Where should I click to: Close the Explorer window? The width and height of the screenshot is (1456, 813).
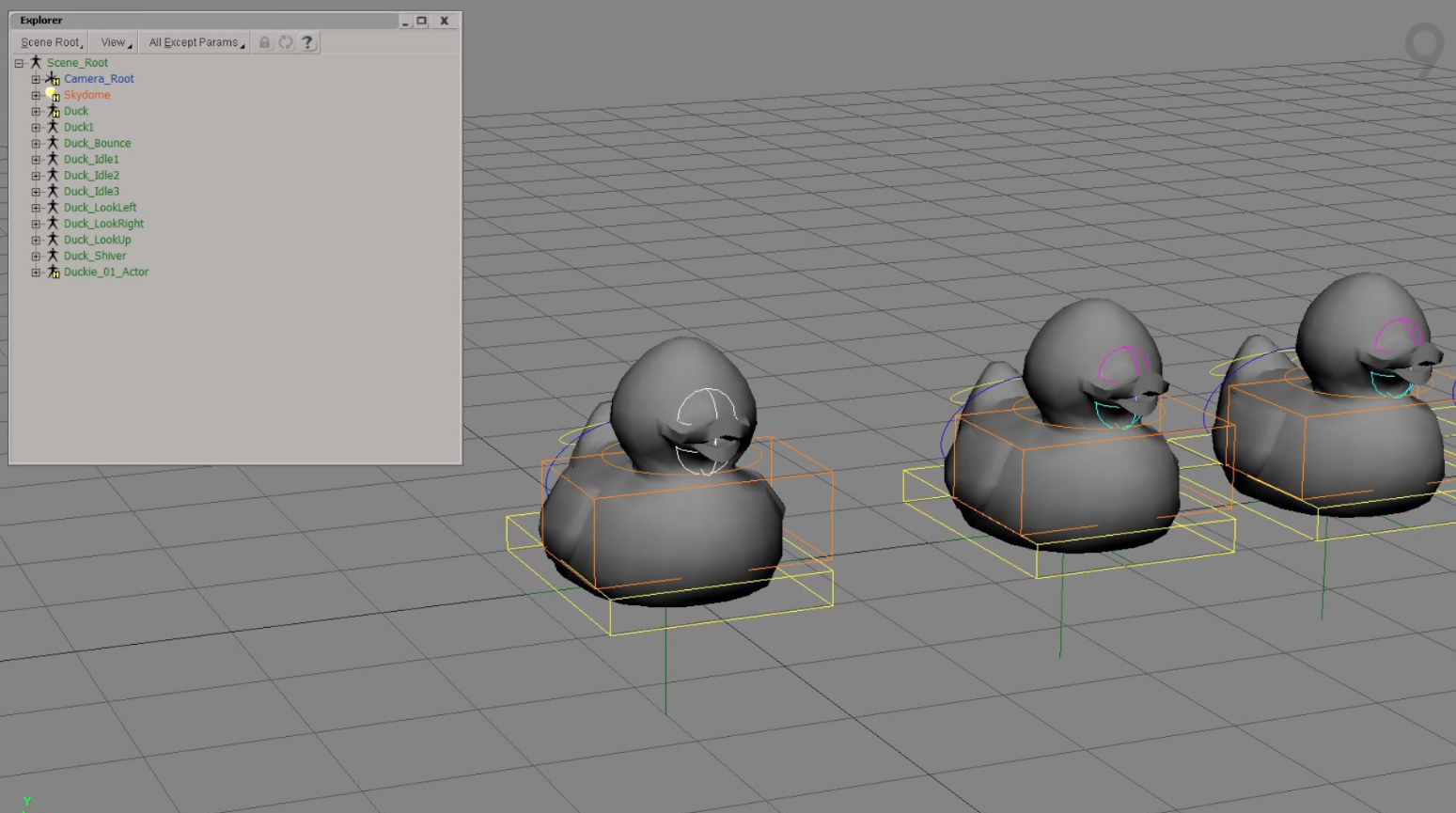445,21
